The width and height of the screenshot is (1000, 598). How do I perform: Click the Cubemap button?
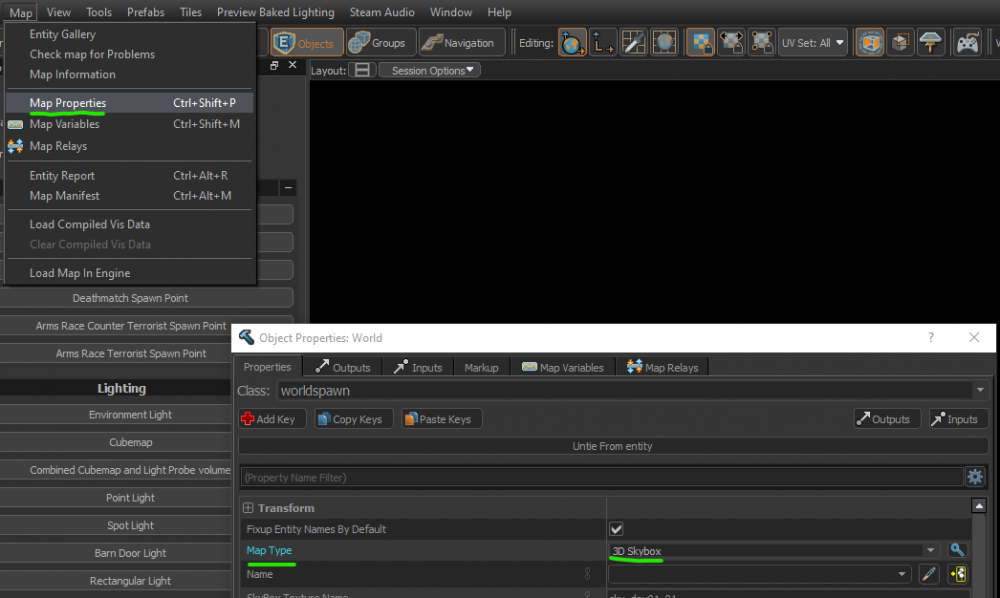click(x=130, y=442)
